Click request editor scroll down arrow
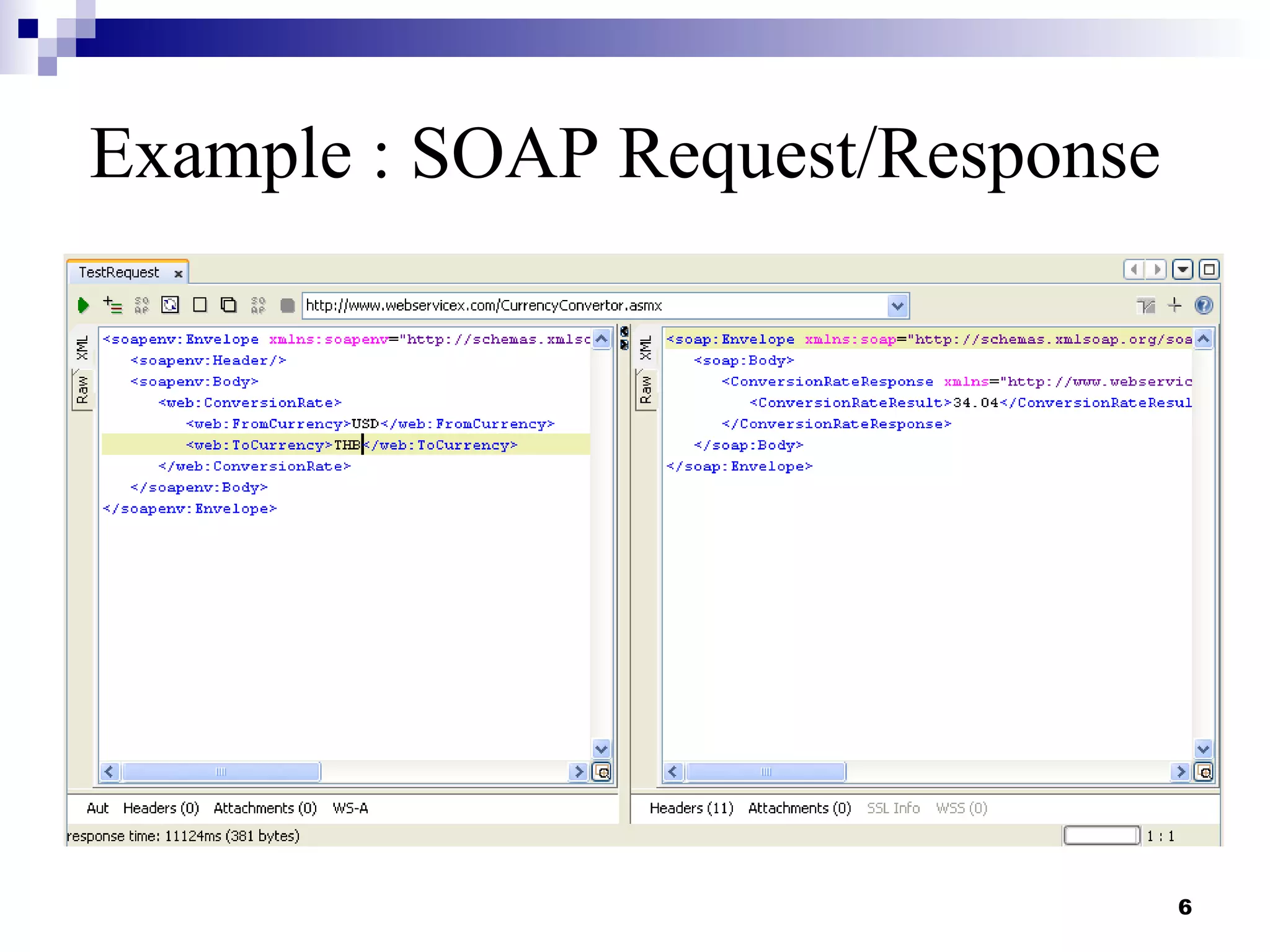The height and width of the screenshot is (952, 1270). point(602,749)
